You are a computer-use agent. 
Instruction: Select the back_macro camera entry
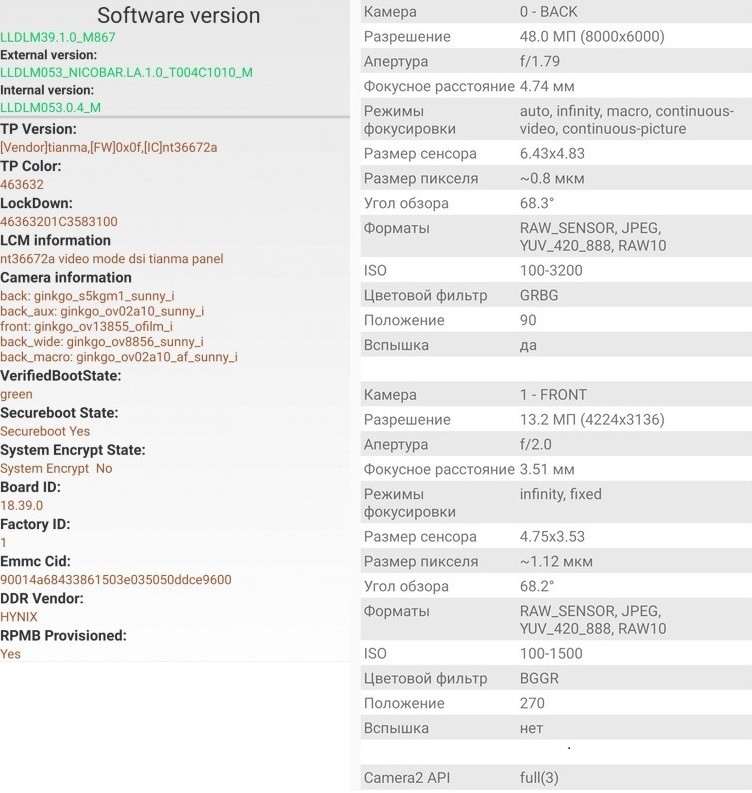point(118,357)
